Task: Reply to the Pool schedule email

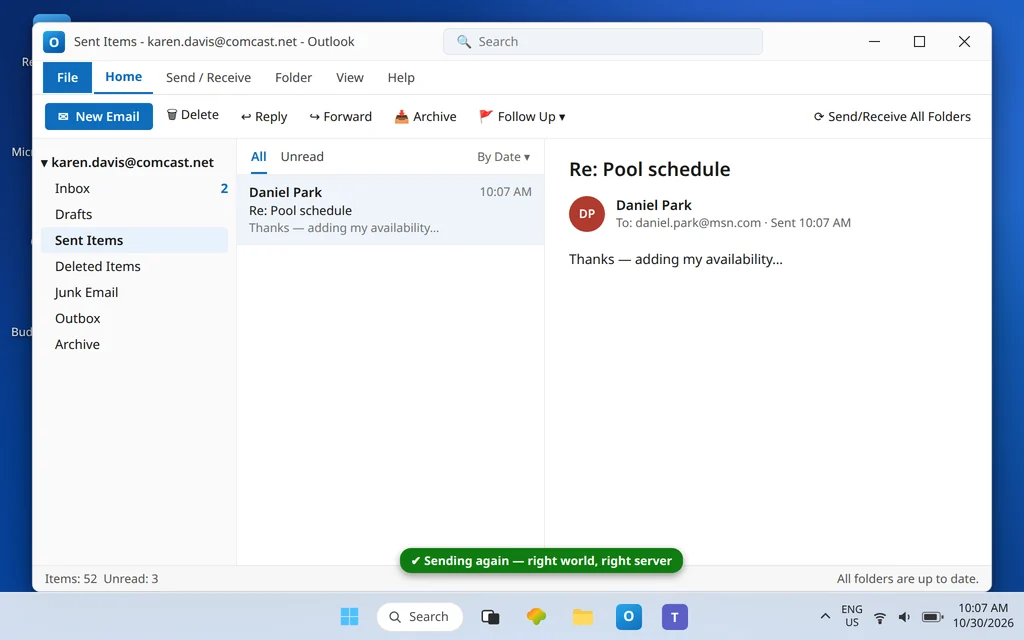Action: (x=264, y=116)
